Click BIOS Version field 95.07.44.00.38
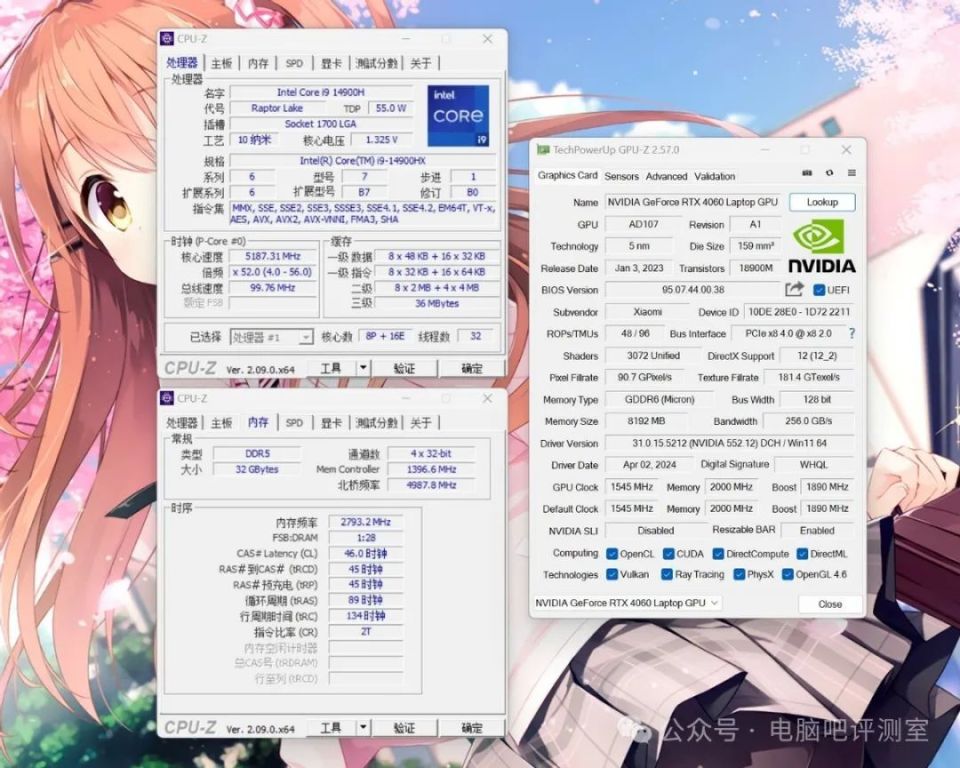The image size is (960, 768). point(693,290)
